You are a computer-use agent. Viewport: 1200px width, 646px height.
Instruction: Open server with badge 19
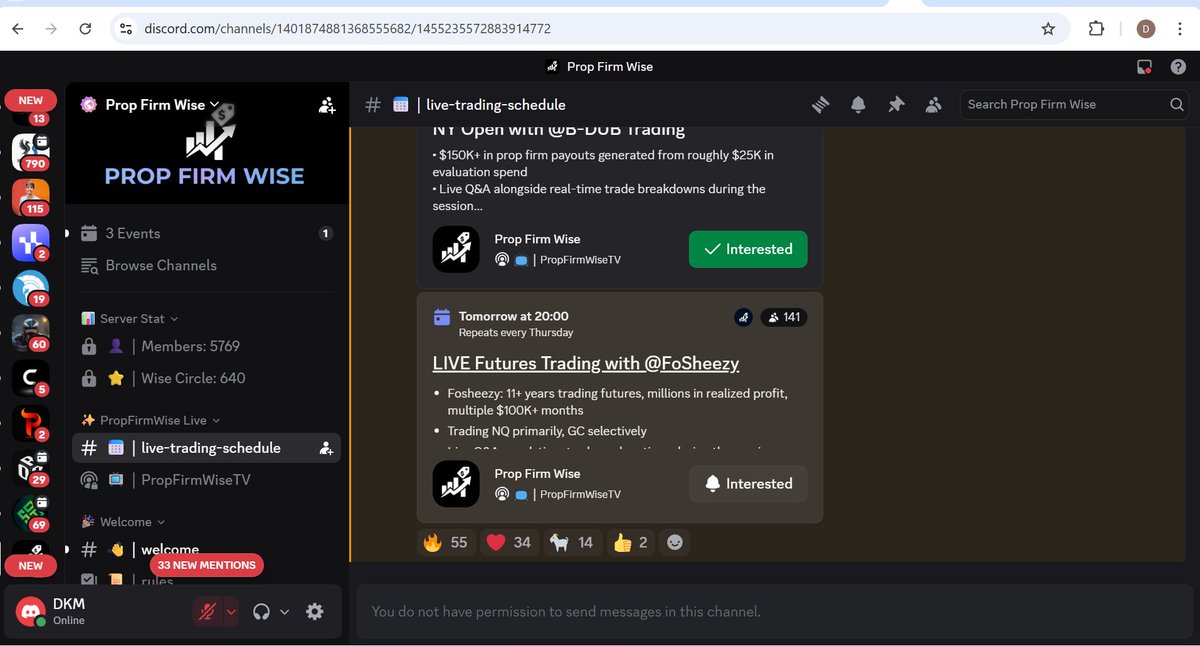(x=30, y=288)
